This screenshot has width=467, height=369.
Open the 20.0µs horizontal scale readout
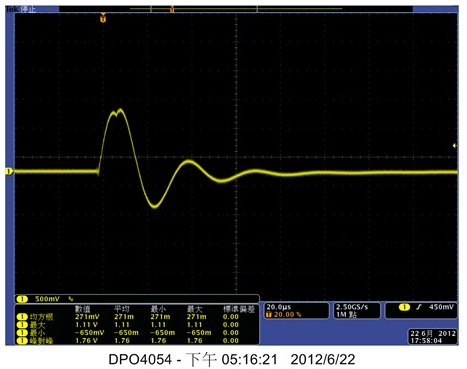[x=278, y=307]
